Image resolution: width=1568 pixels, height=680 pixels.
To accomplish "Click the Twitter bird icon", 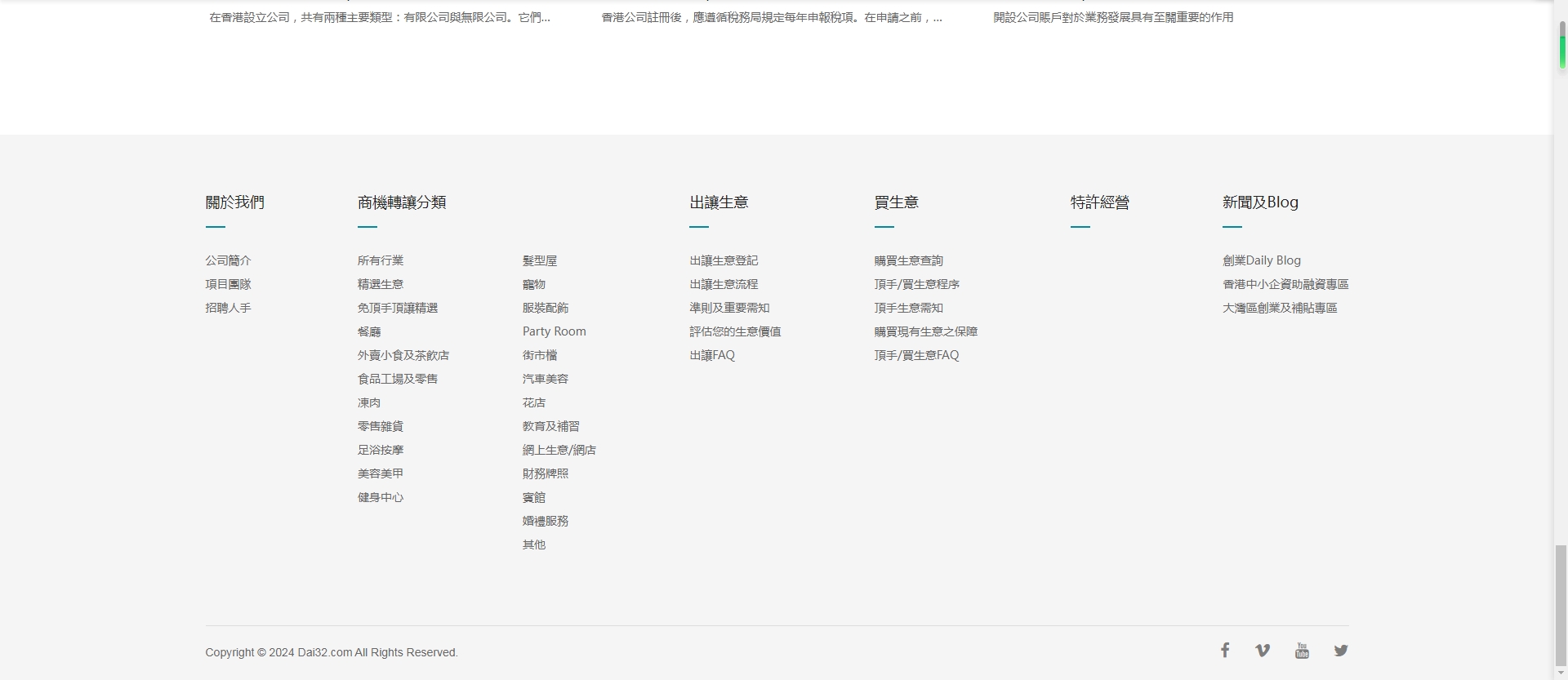I will tap(1341, 651).
